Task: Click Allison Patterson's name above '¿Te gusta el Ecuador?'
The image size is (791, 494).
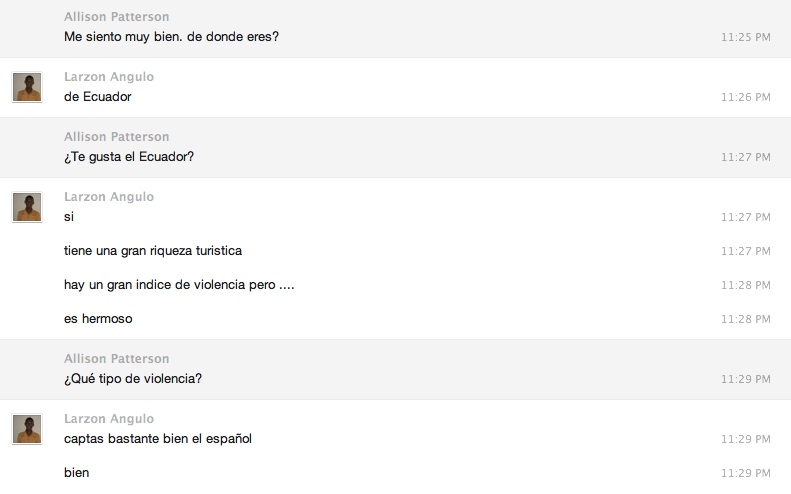Action: [x=116, y=137]
